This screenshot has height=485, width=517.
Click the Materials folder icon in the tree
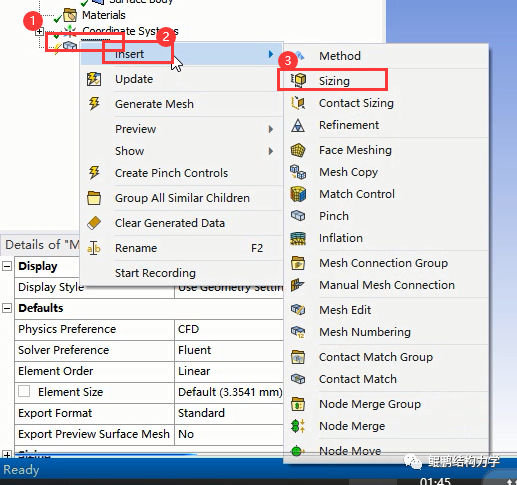click(70, 15)
